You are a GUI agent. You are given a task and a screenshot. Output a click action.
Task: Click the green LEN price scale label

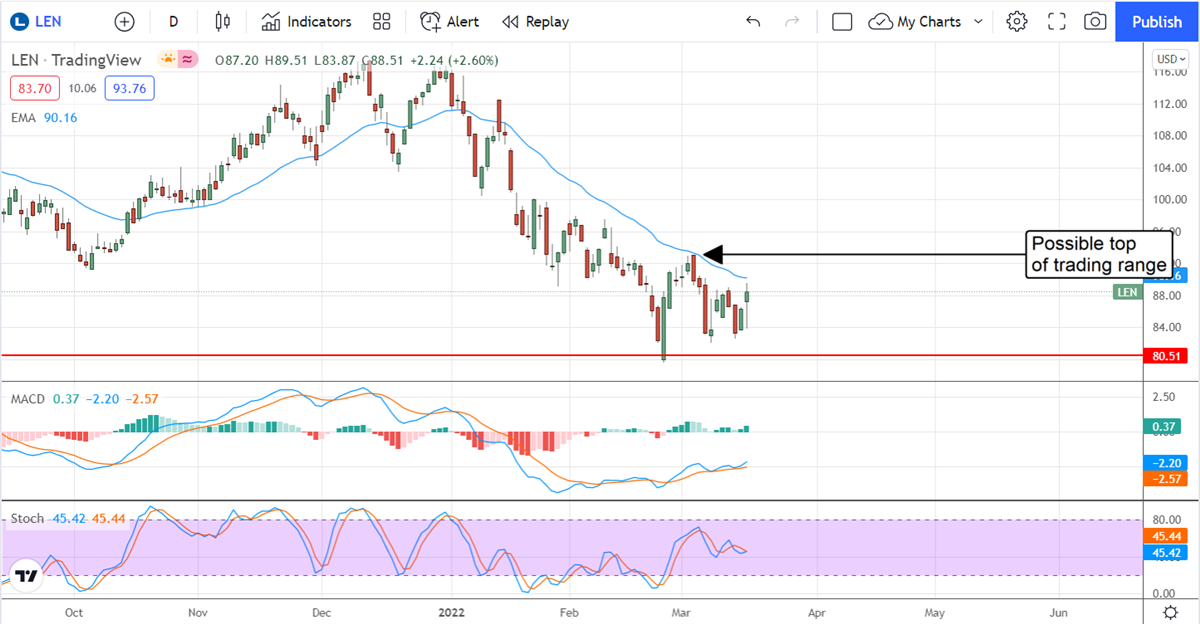[1126, 292]
